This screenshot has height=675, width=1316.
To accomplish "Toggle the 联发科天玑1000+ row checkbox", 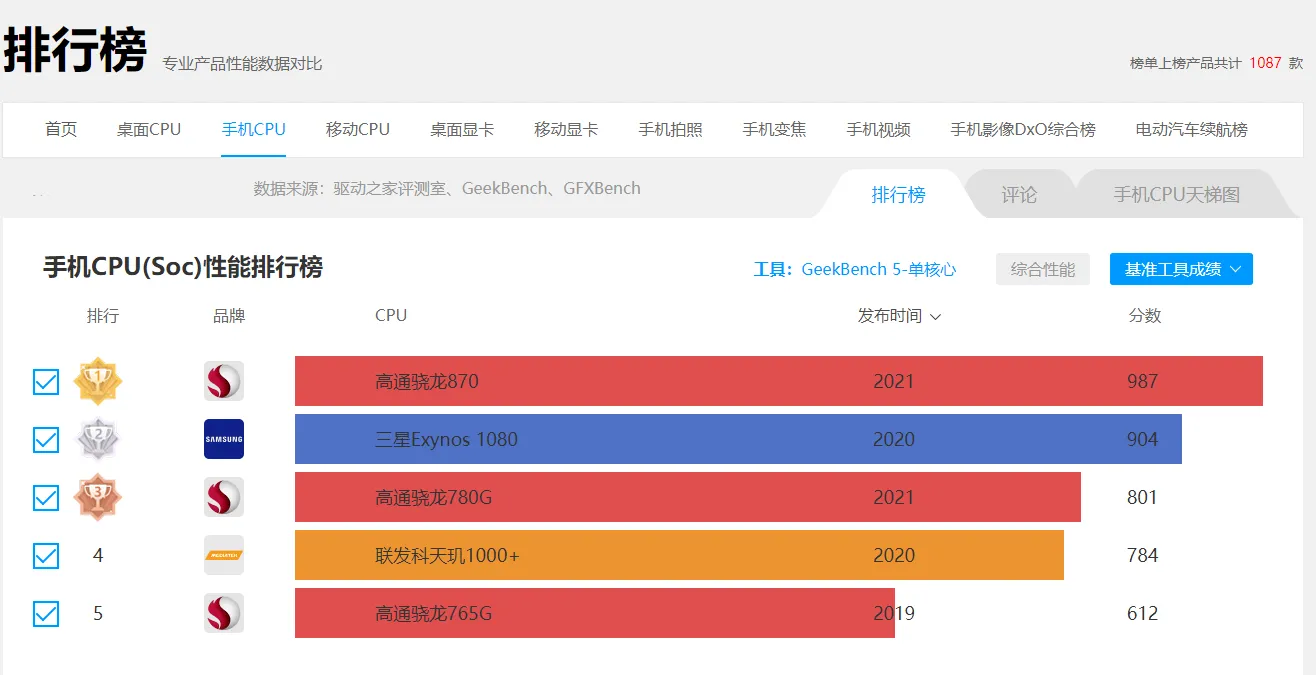I will coord(46,556).
